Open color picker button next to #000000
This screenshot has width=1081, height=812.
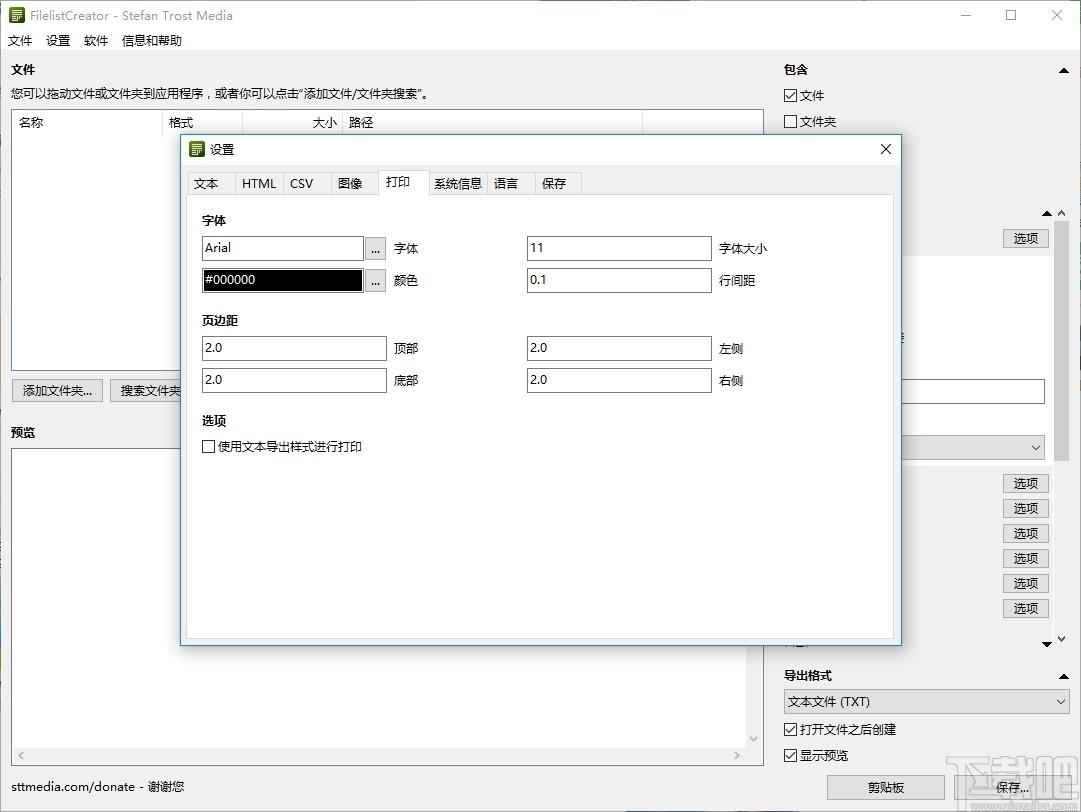pyautogui.click(x=375, y=281)
